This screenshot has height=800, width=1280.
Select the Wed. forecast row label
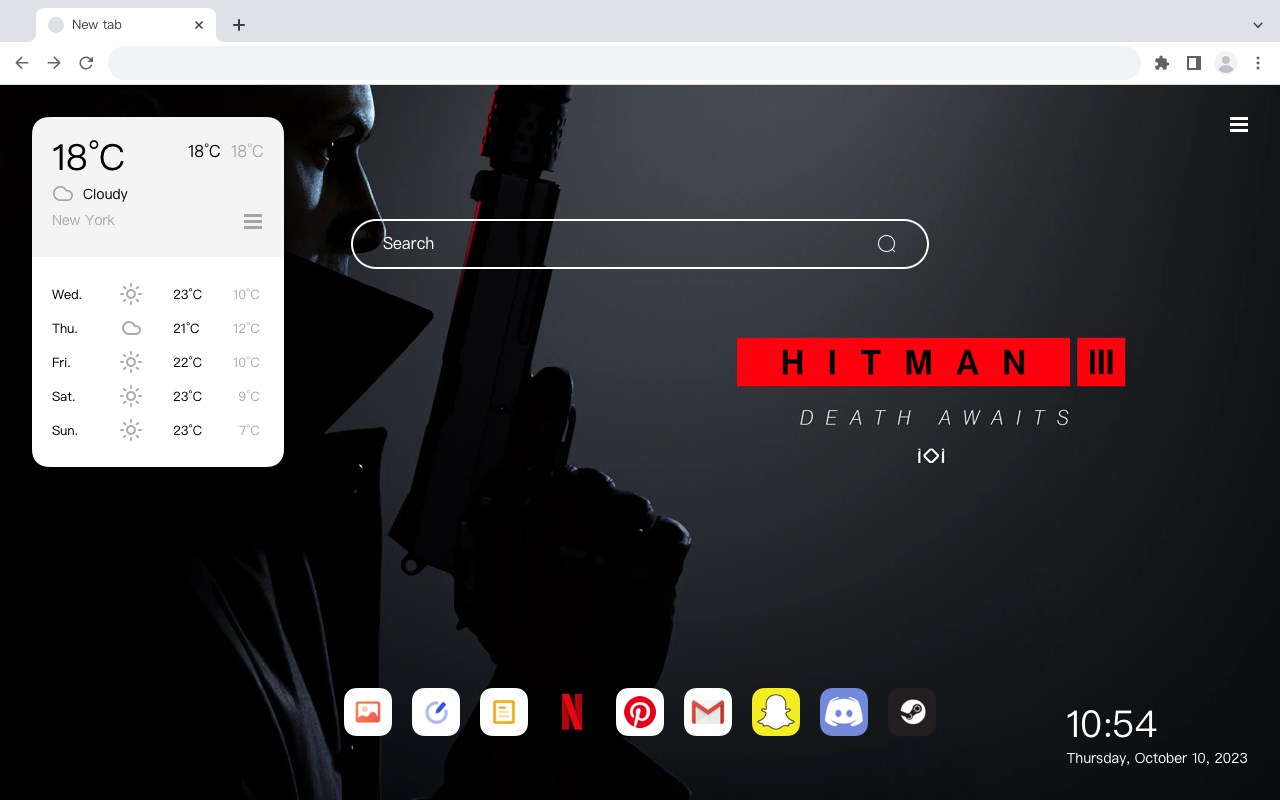click(67, 295)
